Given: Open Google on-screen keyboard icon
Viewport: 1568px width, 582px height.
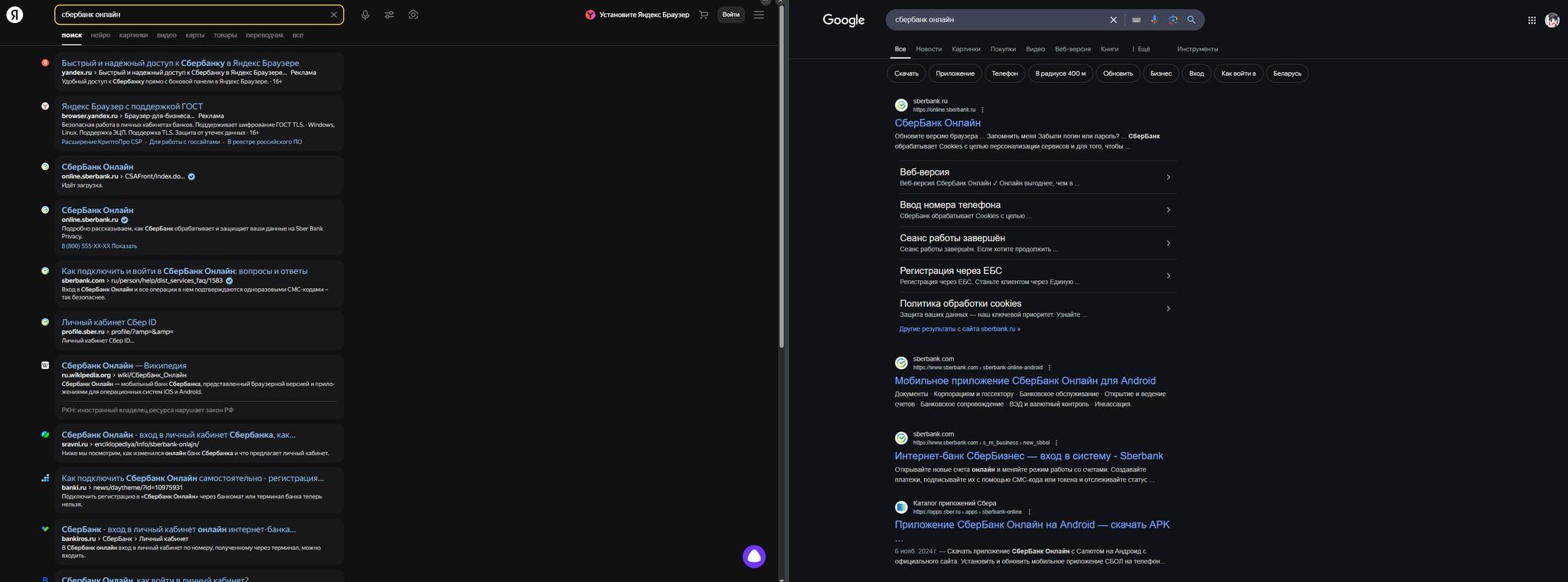Looking at the screenshot, I should (x=1136, y=20).
